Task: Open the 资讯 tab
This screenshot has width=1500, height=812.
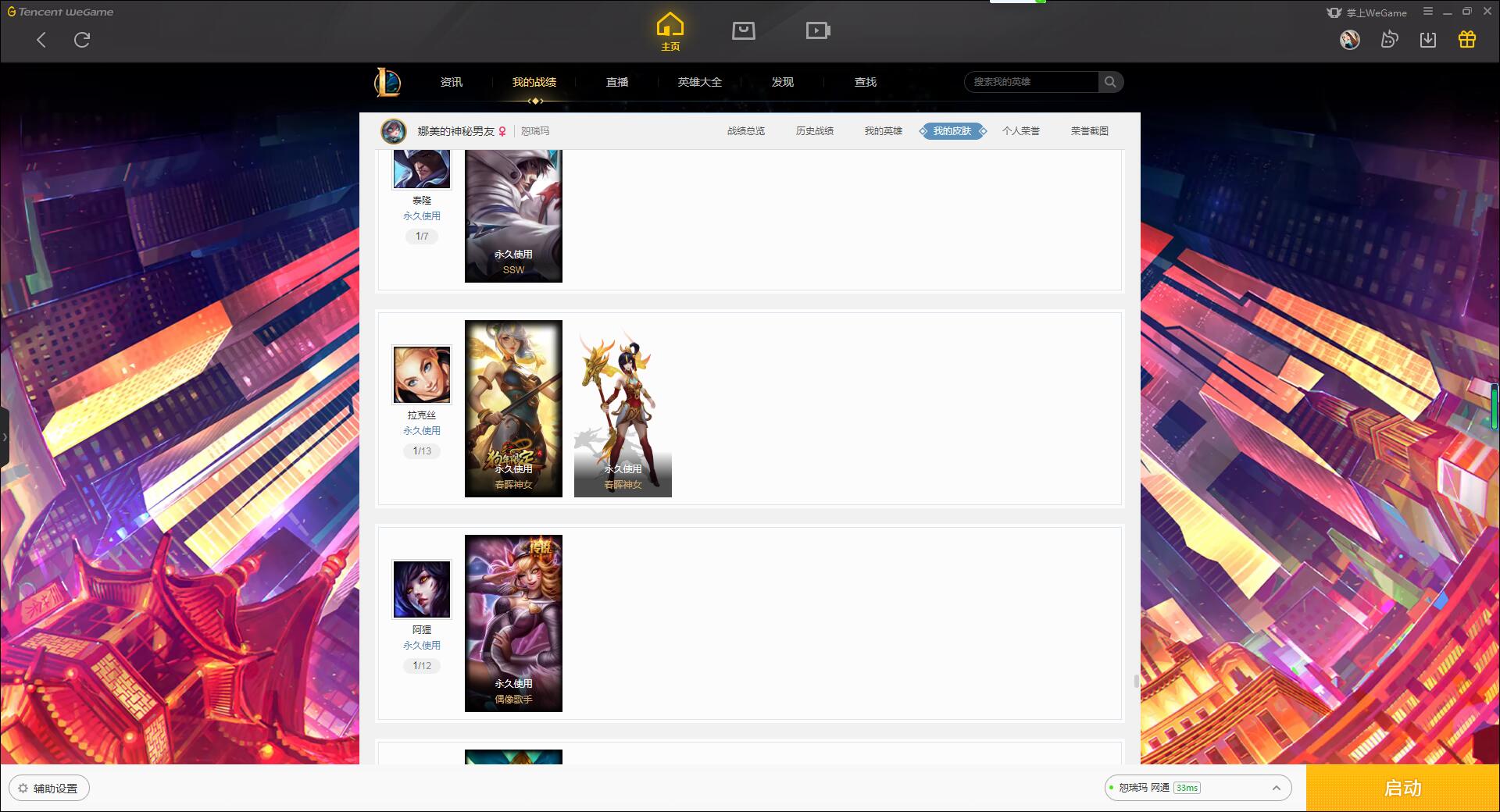Action: (452, 82)
